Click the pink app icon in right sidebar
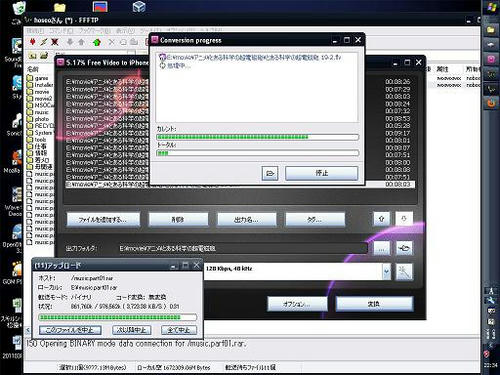 pyautogui.click(x=491, y=59)
